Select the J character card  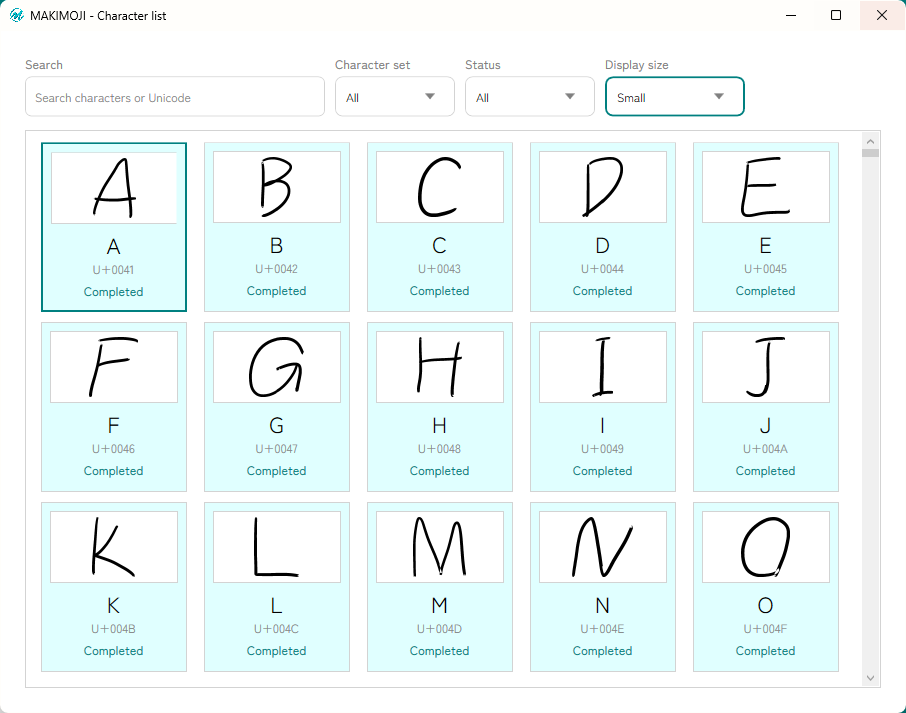766,407
